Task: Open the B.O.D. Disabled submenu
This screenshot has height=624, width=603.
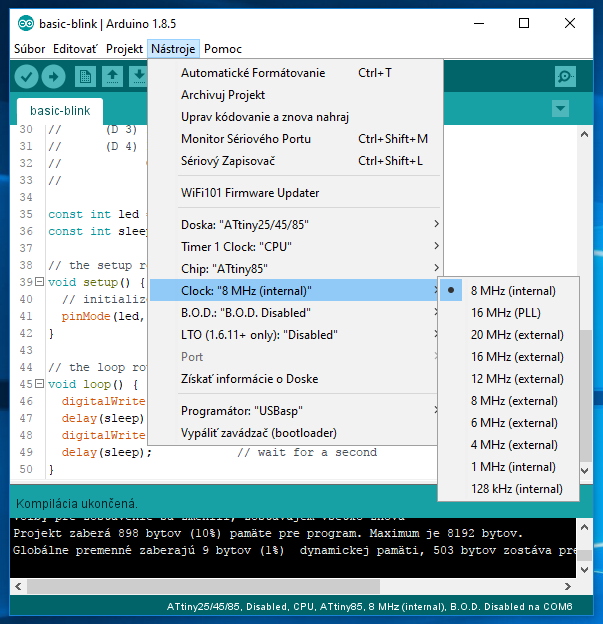Action: (x=294, y=312)
